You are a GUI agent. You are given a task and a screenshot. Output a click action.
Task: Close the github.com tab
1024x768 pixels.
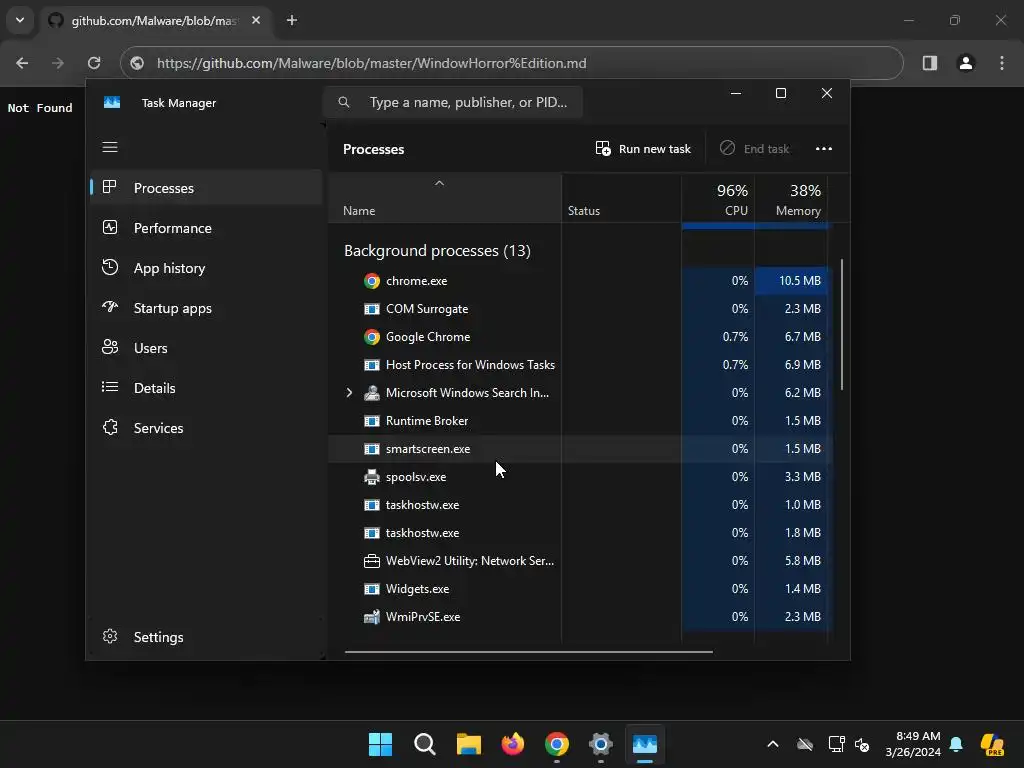tap(256, 20)
